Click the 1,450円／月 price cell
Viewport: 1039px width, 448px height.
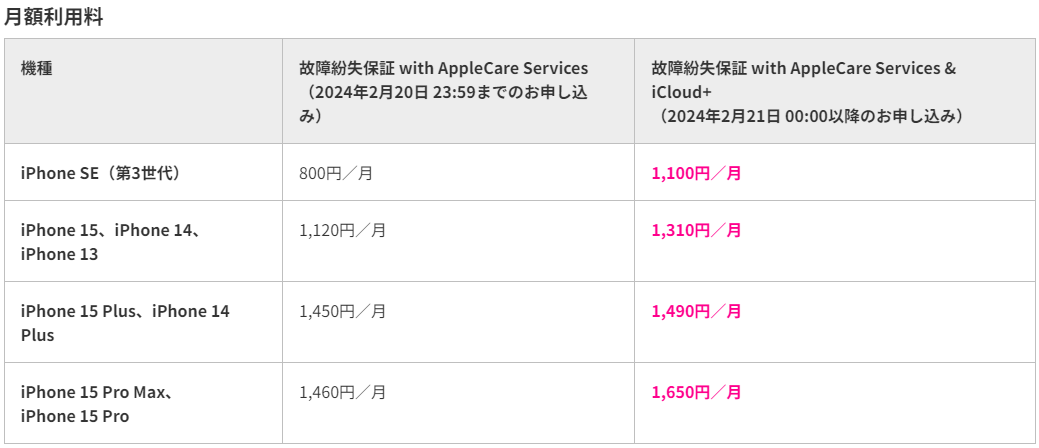pos(342,311)
